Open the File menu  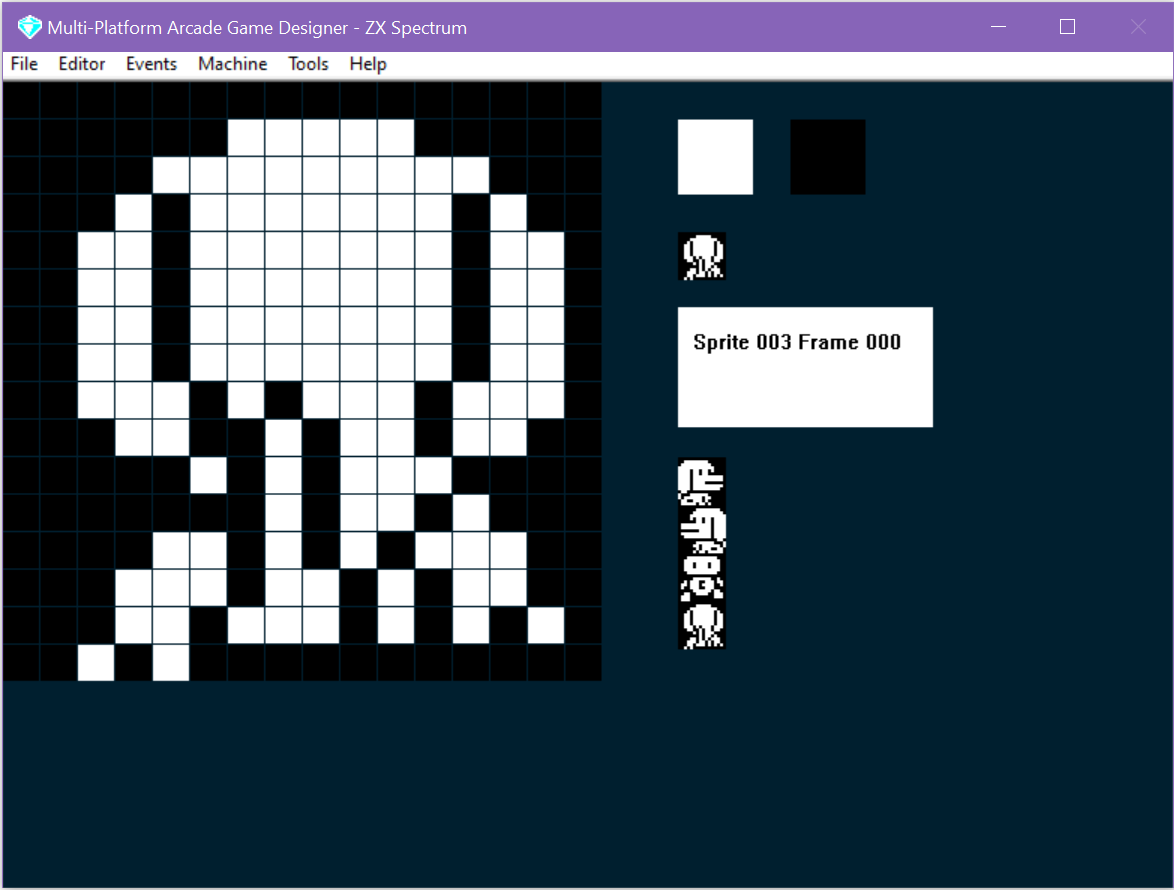point(24,64)
